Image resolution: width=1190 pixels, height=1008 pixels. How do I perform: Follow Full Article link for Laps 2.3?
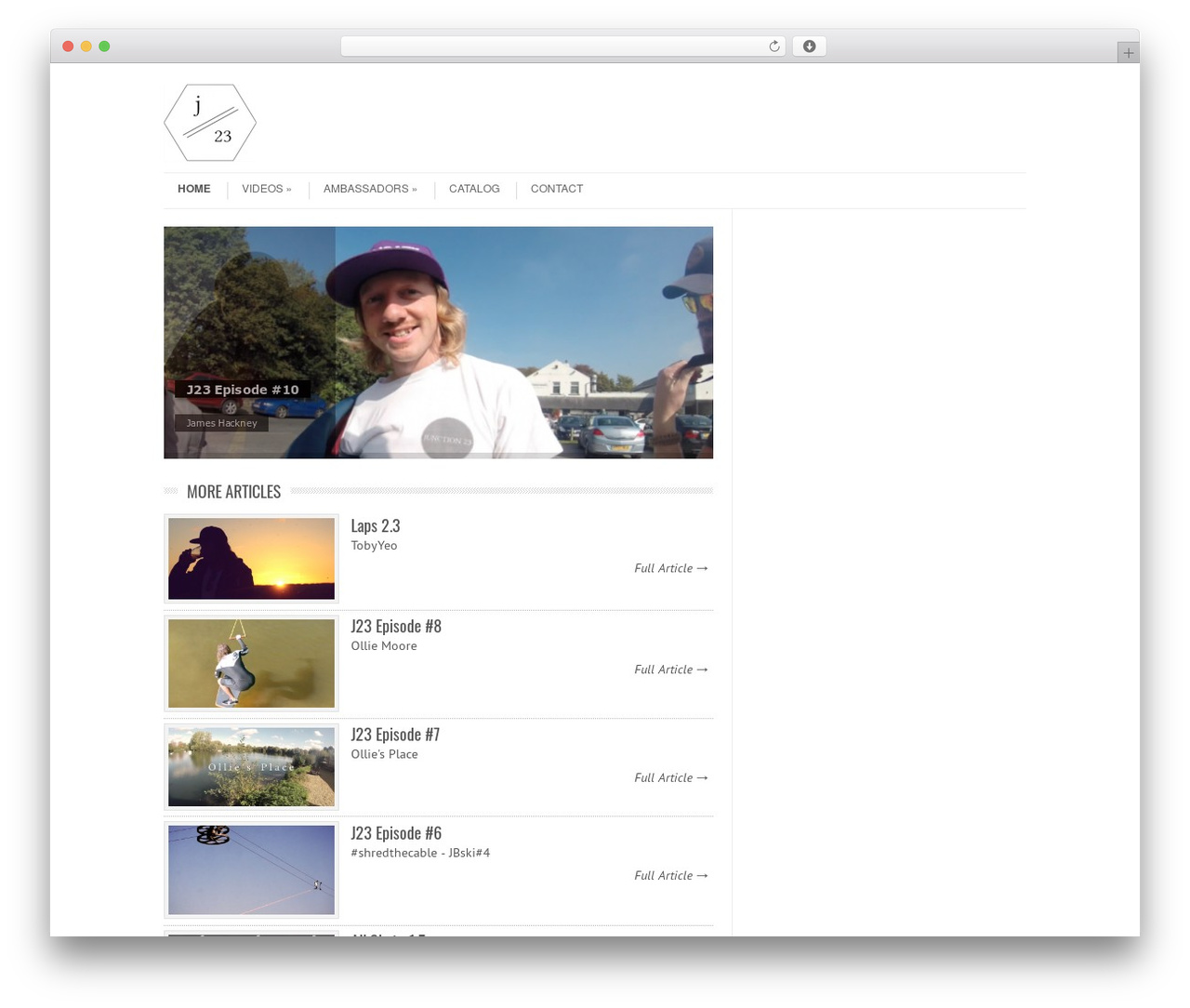pos(671,568)
